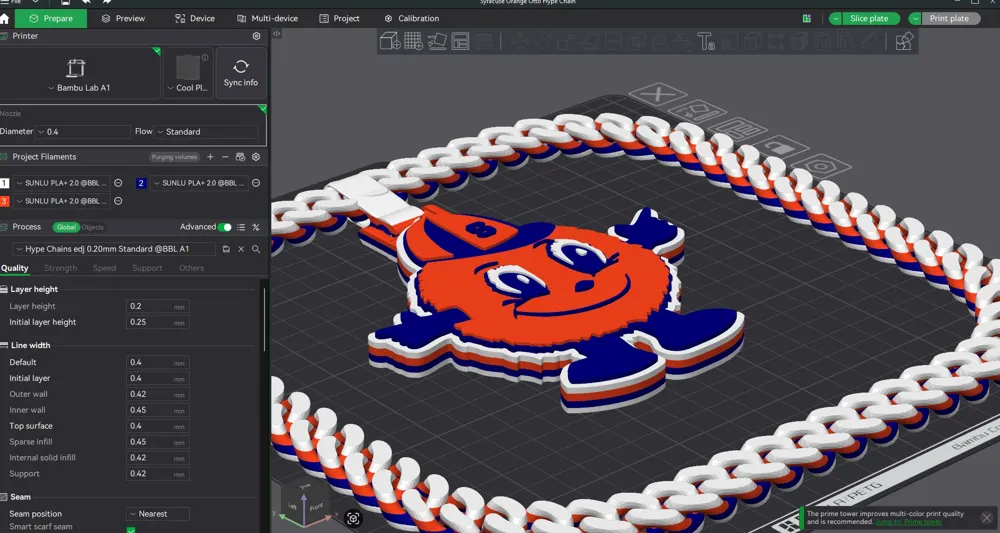Select the Text shape tool
1000x533 pixels.
pyautogui.click(x=705, y=41)
